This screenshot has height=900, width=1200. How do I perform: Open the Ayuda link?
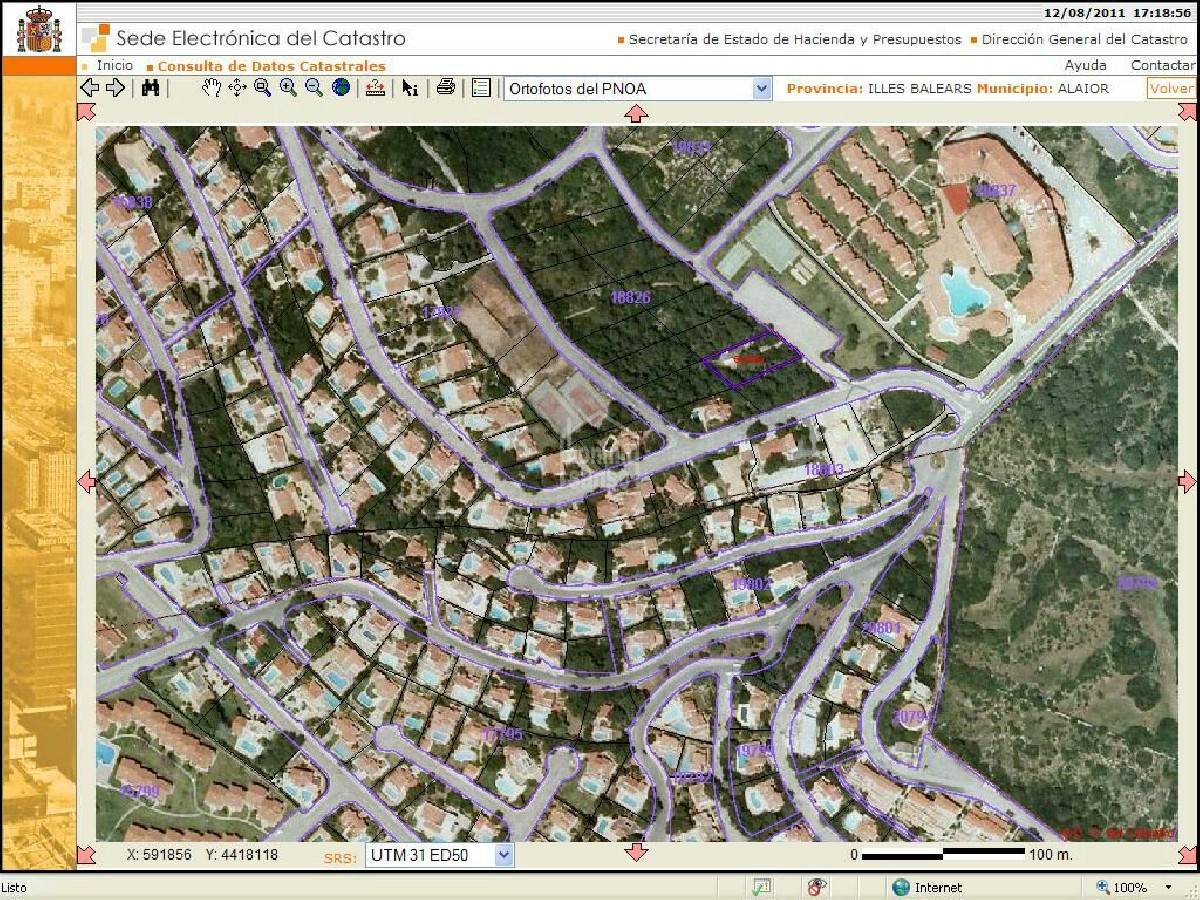[1085, 66]
